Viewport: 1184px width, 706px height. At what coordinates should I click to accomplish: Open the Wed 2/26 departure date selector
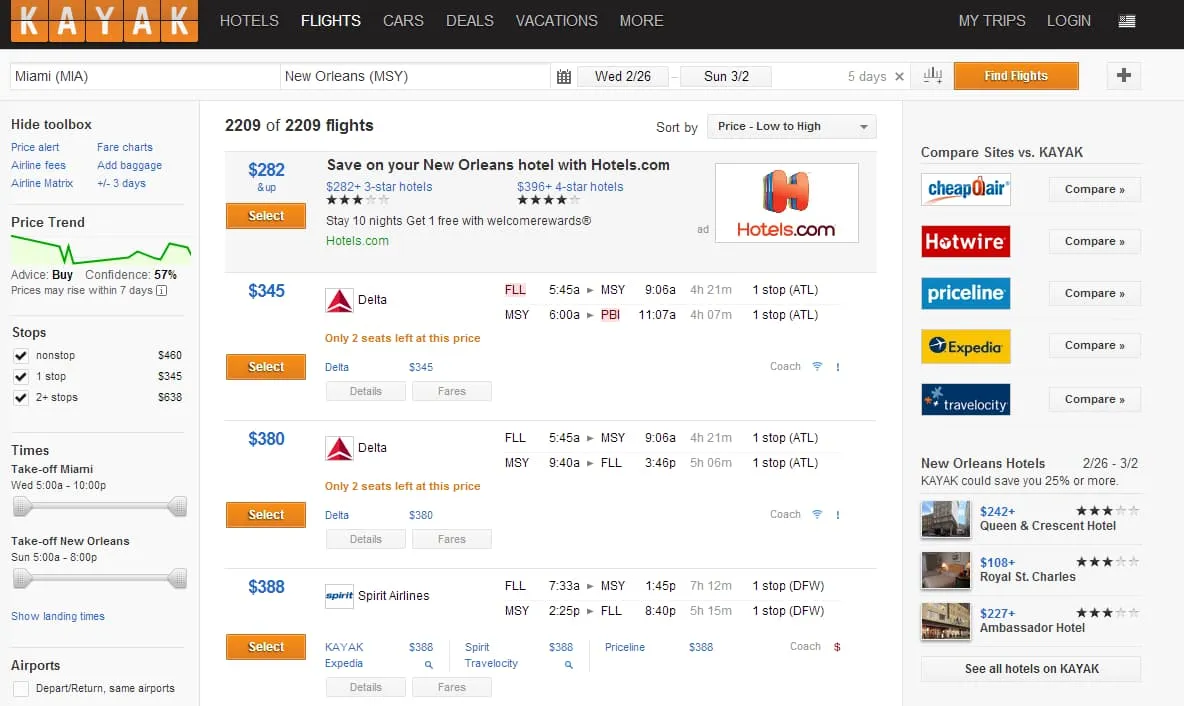pos(623,75)
